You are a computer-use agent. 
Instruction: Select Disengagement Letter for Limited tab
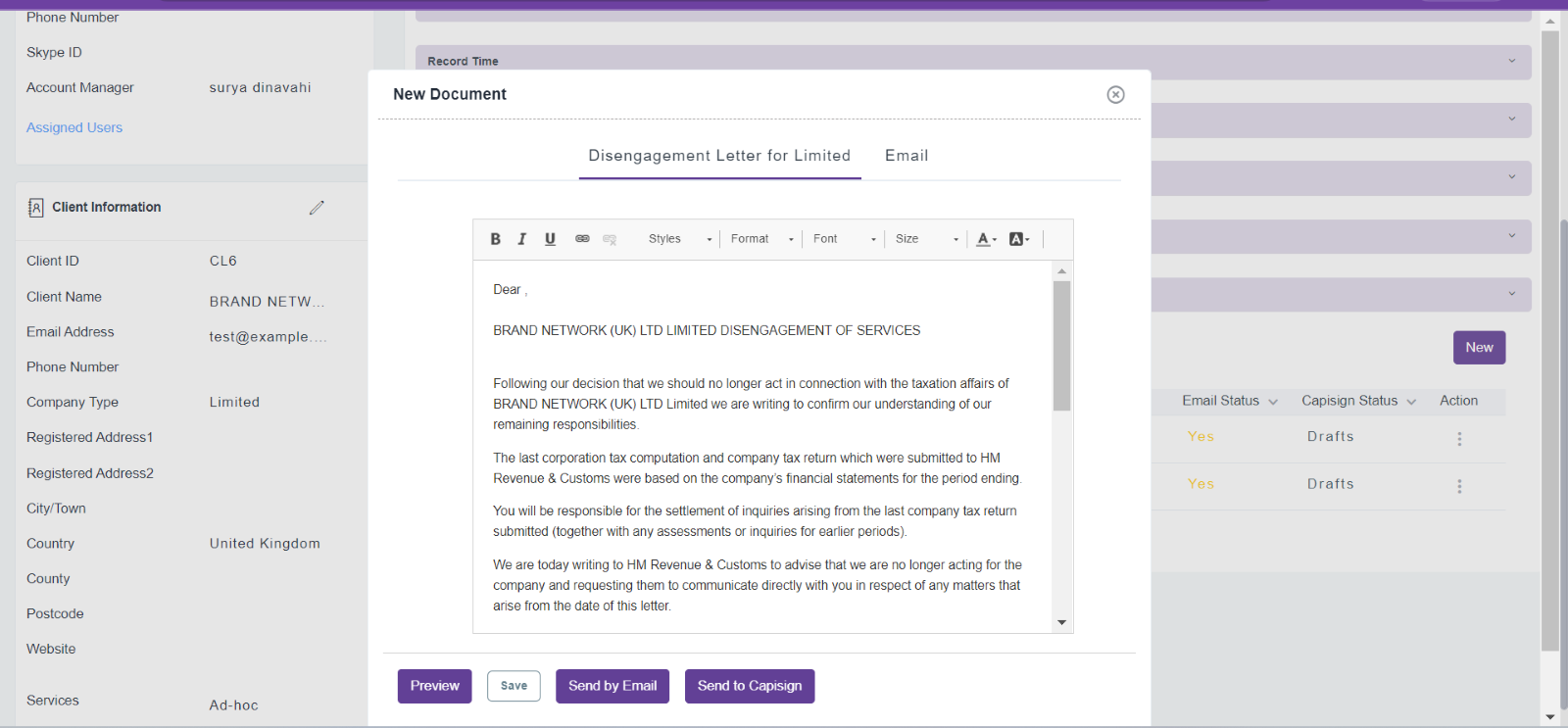click(719, 156)
